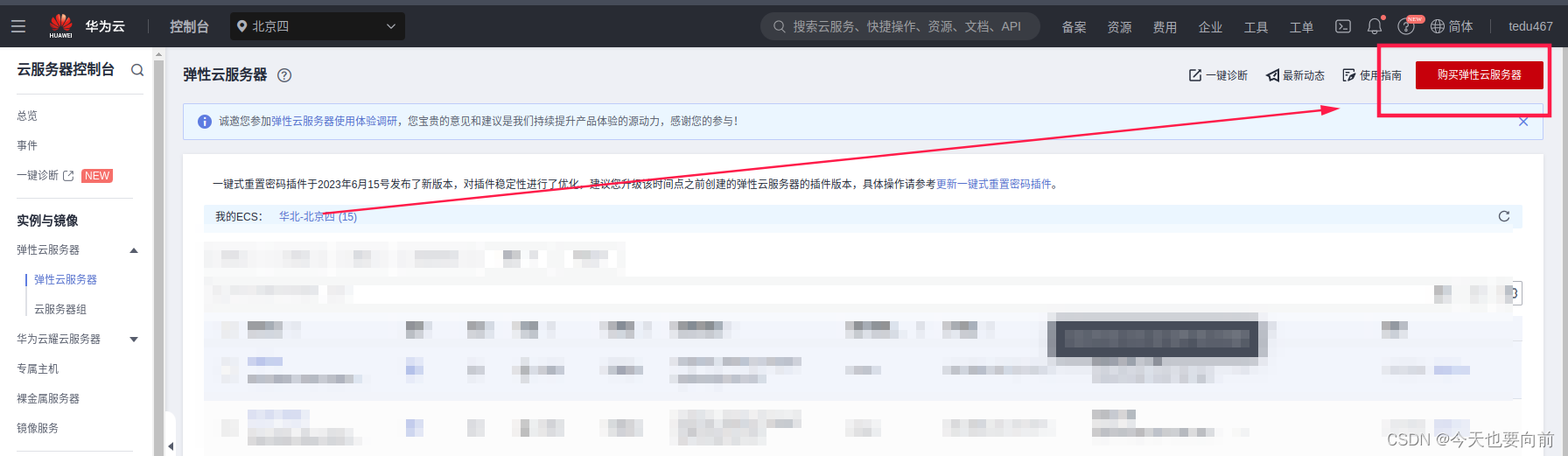Click 一键诊断 at the page top right
1568x456 pixels.
pos(1218,75)
